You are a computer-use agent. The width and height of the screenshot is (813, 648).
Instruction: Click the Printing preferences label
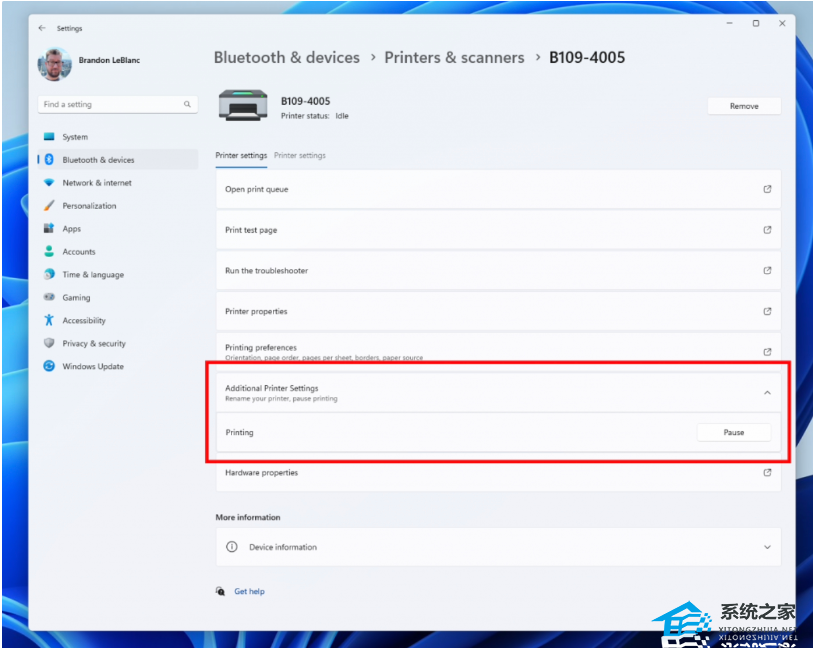pos(261,347)
